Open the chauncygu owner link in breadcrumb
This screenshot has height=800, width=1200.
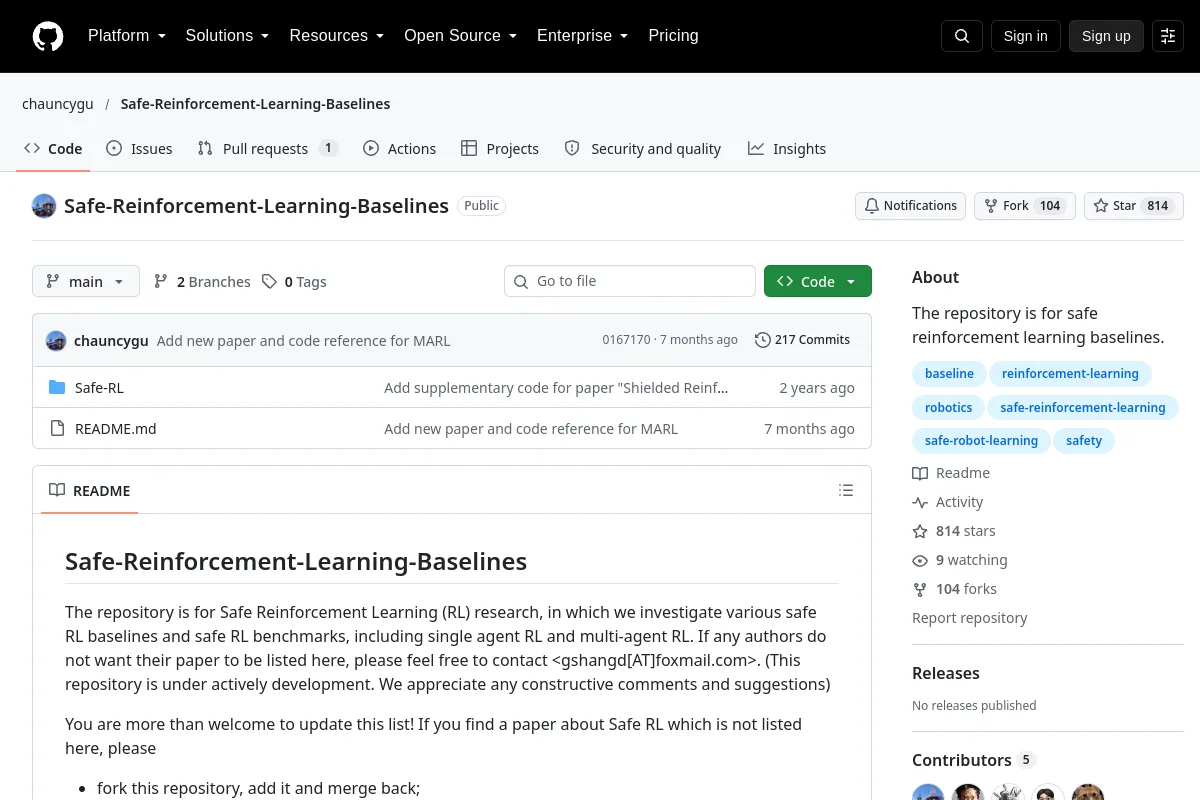click(x=58, y=104)
